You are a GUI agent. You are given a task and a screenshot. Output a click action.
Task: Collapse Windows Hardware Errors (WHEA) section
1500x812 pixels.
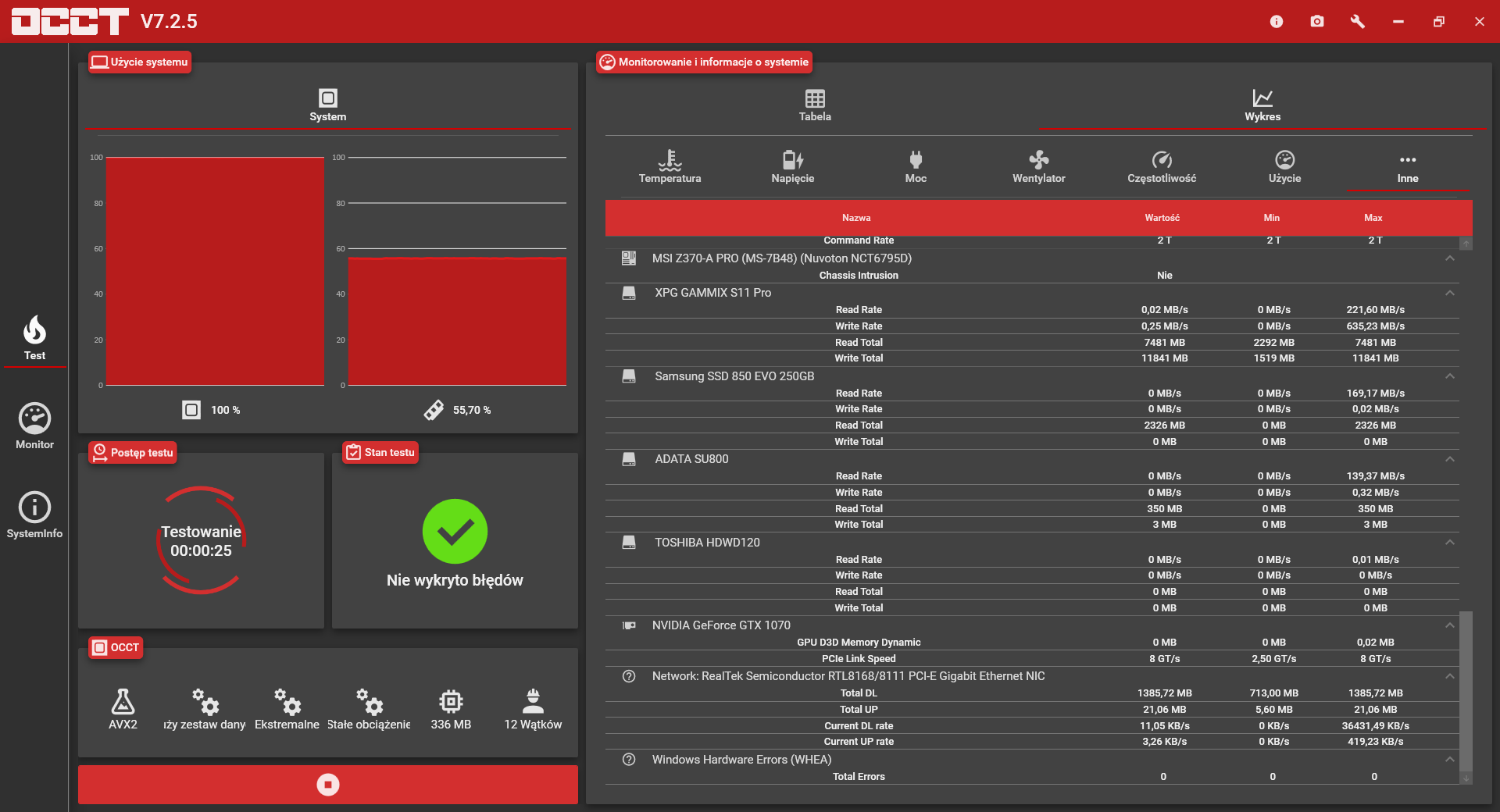(1450, 760)
